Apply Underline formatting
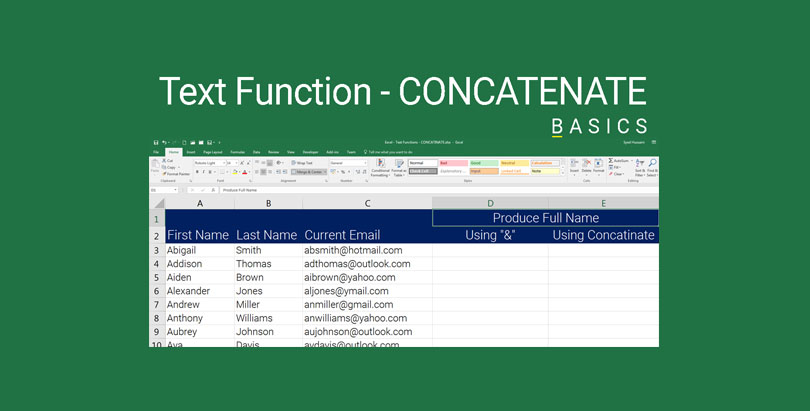The width and height of the screenshot is (810, 411). tap(210, 172)
